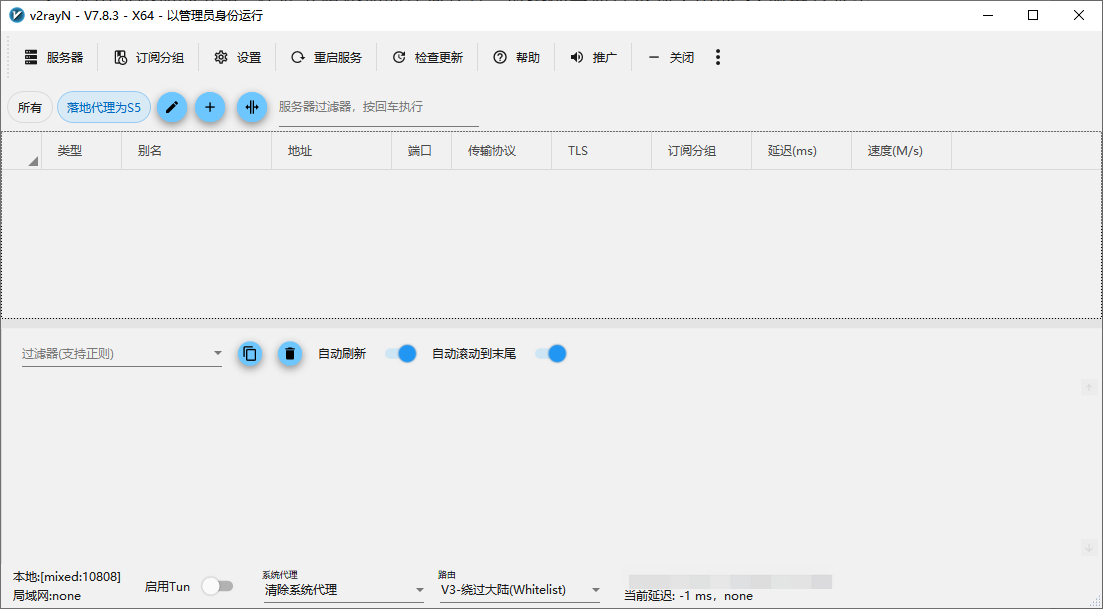Toggle the 启用Tun switch

[217, 586]
